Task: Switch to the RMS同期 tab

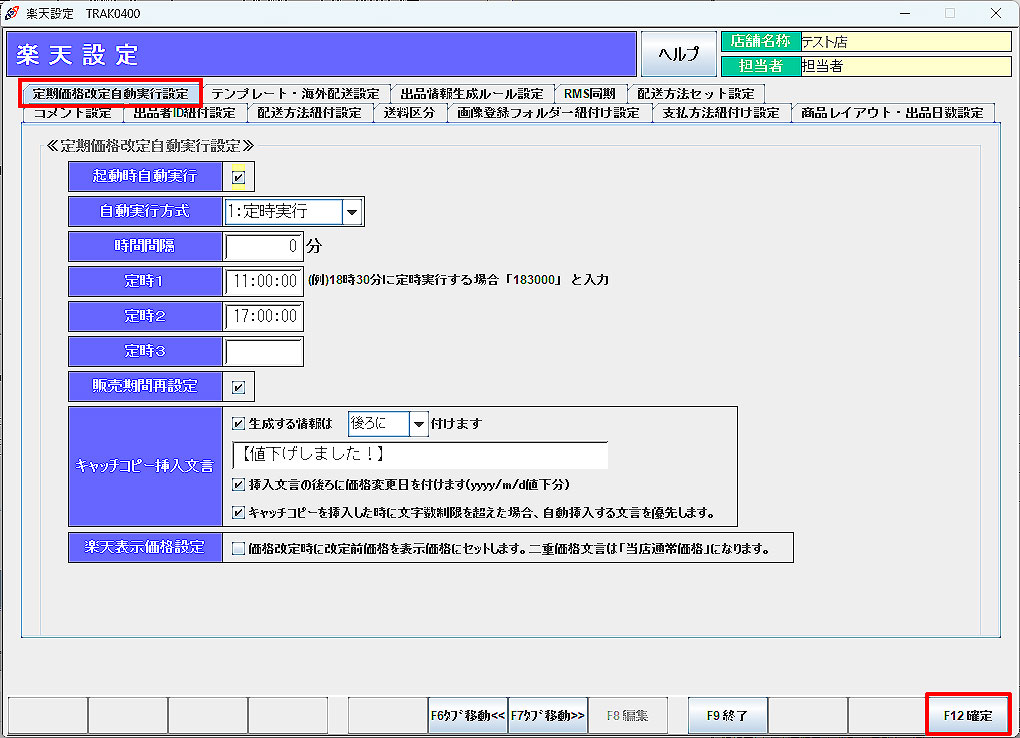Action: point(589,93)
